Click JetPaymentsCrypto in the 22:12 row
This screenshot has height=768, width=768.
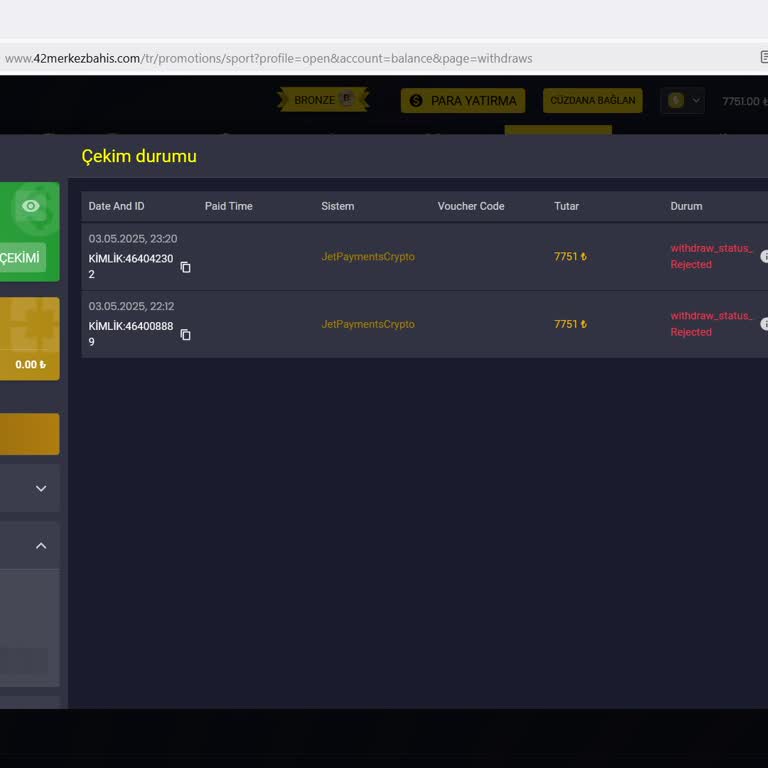pos(368,324)
